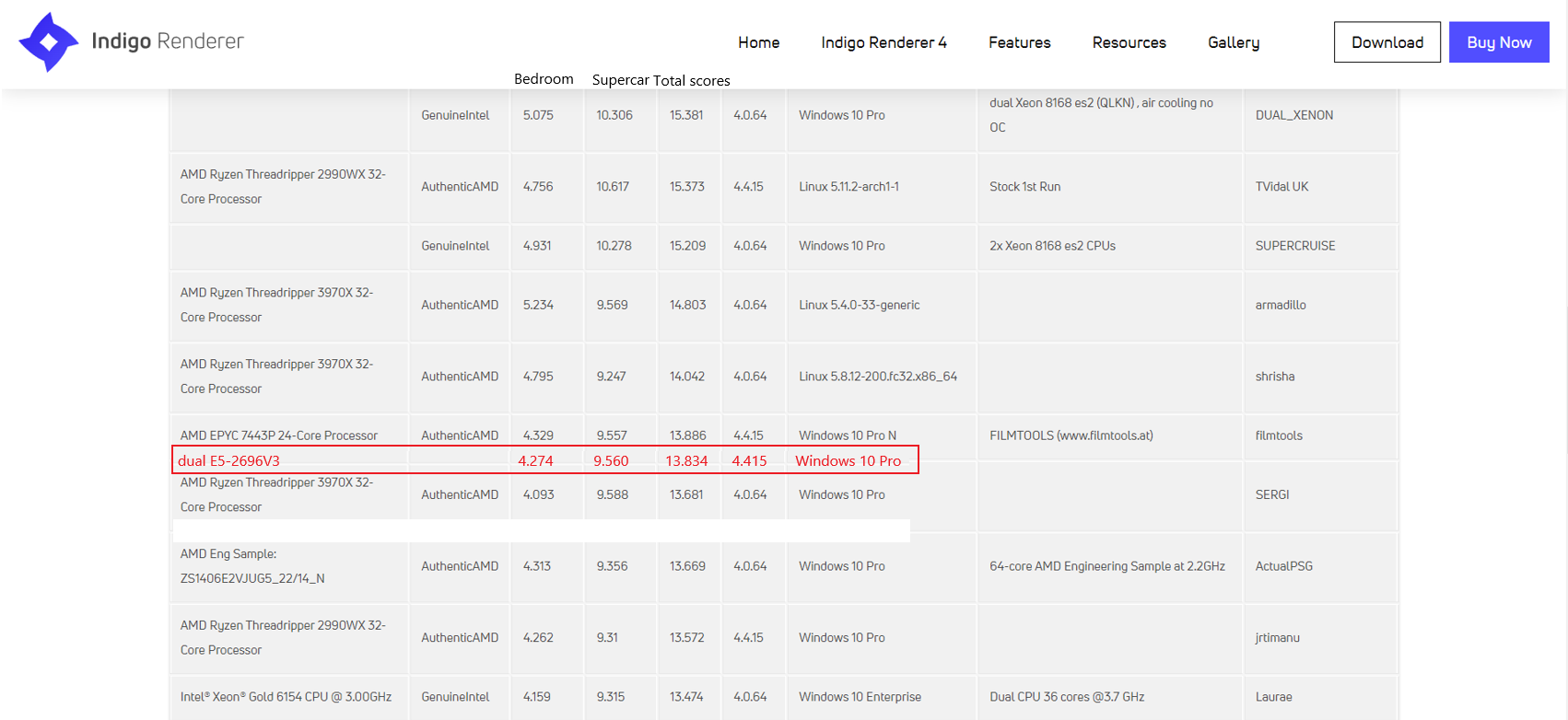Click the Bedroom score 4.159
1568x720 pixels.
[536, 697]
